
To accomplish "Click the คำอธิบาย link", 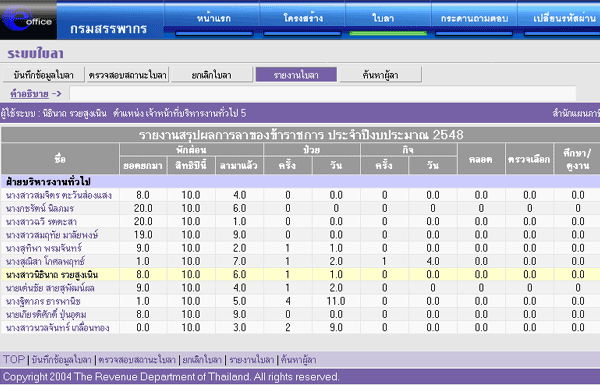I will [x=29, y=93].
